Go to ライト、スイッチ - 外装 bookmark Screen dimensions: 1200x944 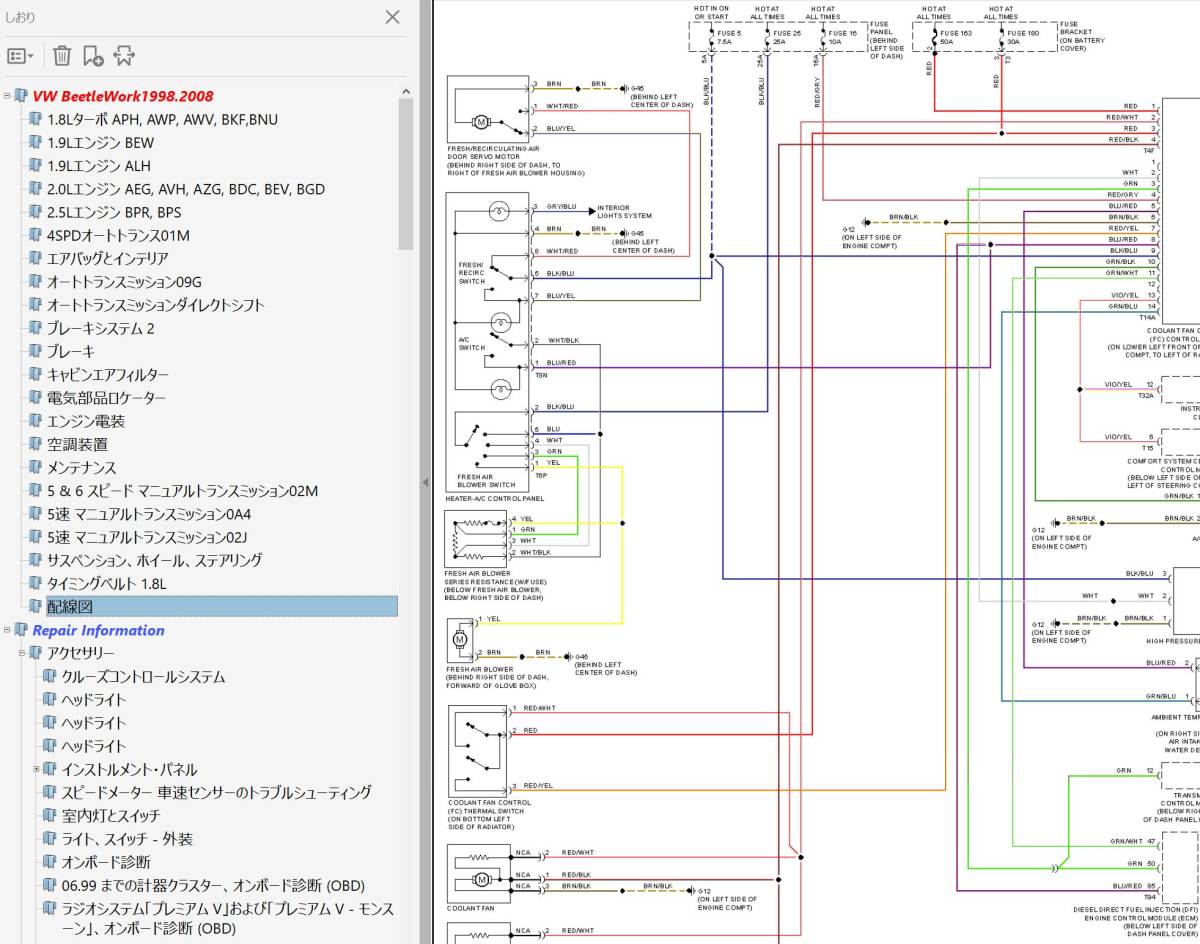[127, 839]
